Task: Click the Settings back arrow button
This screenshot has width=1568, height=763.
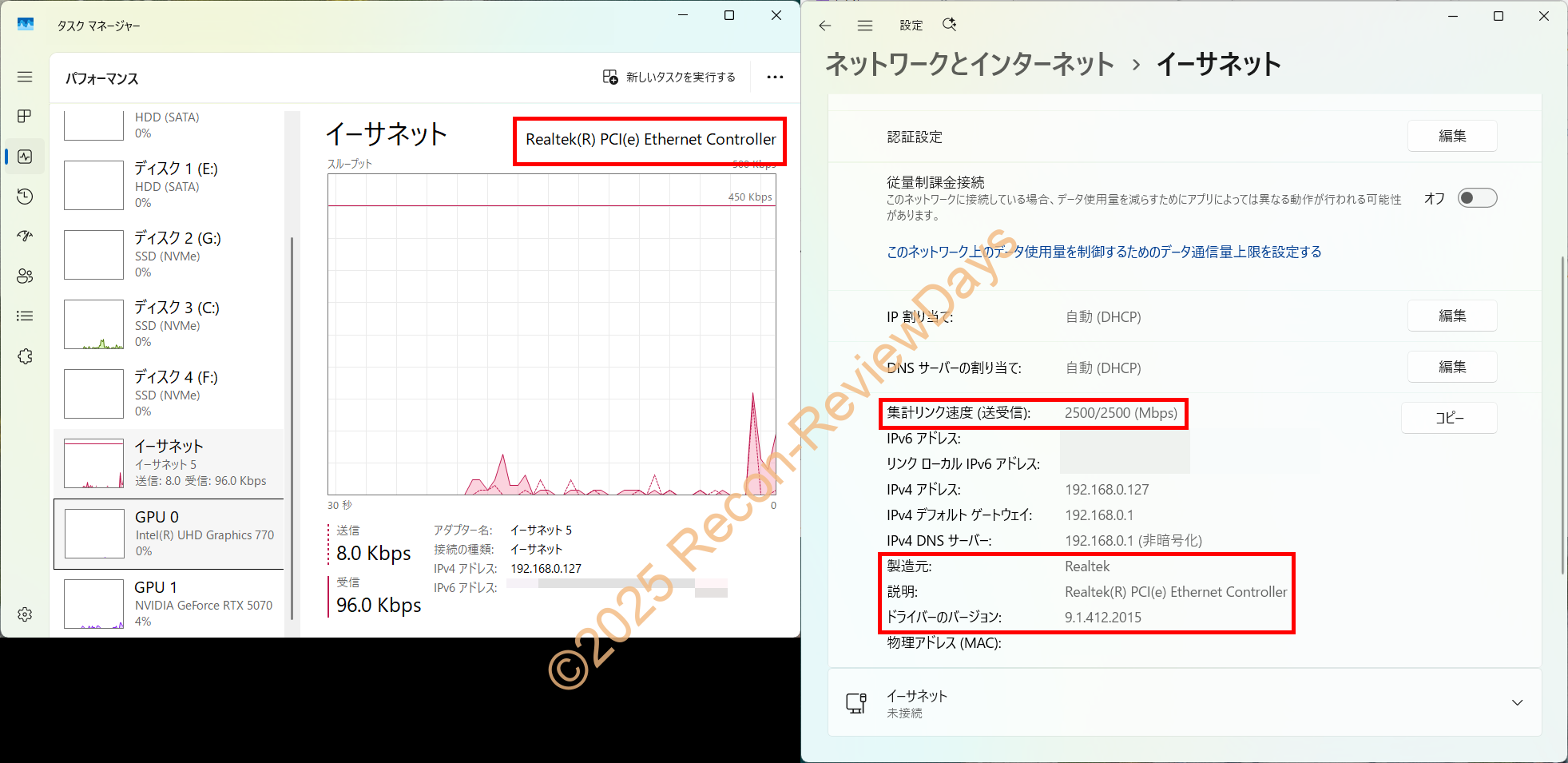Action: coord(825,26)
